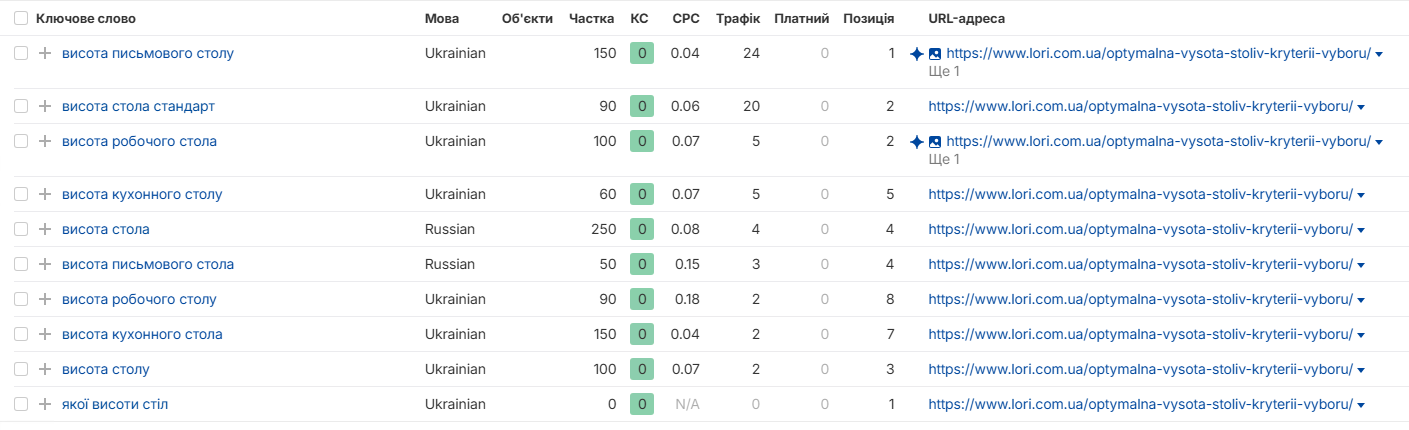1409x430 pixels.
Task: Click plus icon beside 'висота письмового столу'
Action: (x=44, y=53)
